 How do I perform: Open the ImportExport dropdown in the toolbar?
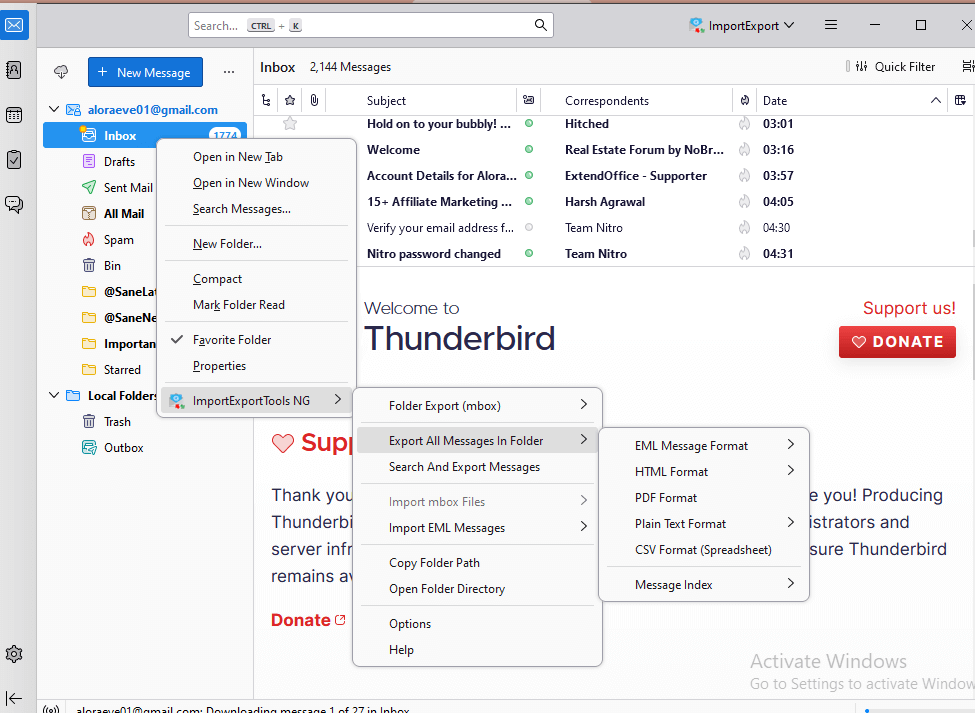741,25
